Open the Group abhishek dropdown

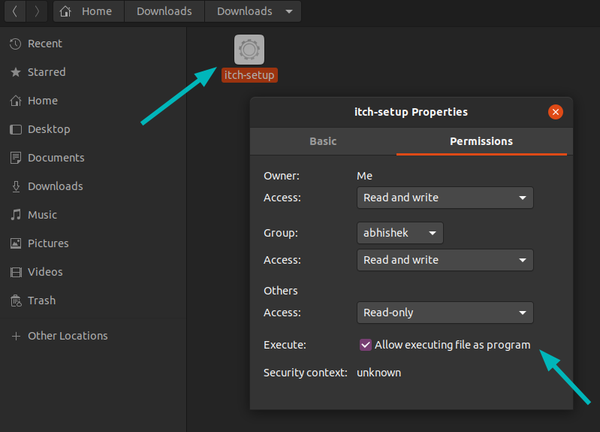coord(400,232)
